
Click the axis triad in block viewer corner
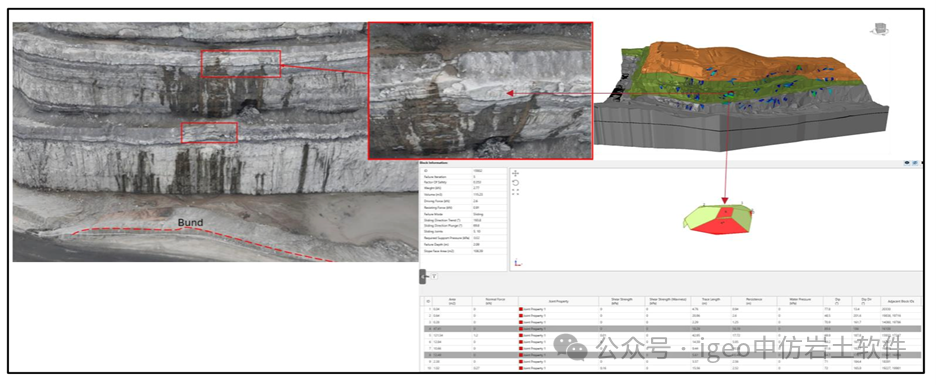click(x=517, y=263)
